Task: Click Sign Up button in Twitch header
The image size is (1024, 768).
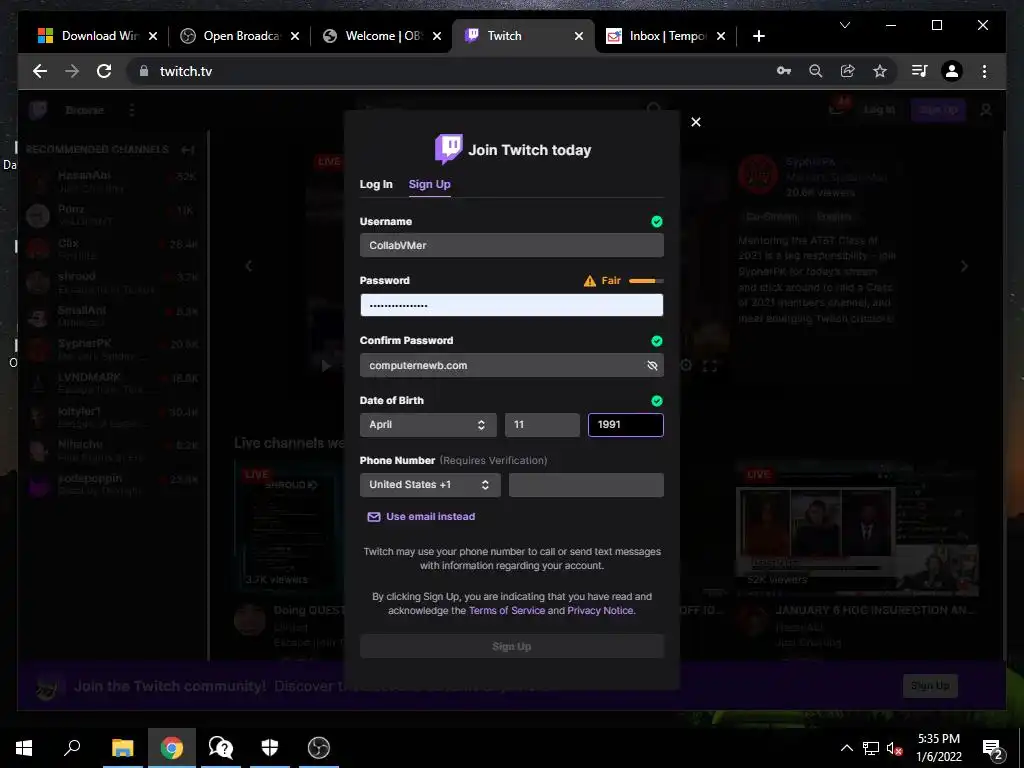Action: [938, 110]
